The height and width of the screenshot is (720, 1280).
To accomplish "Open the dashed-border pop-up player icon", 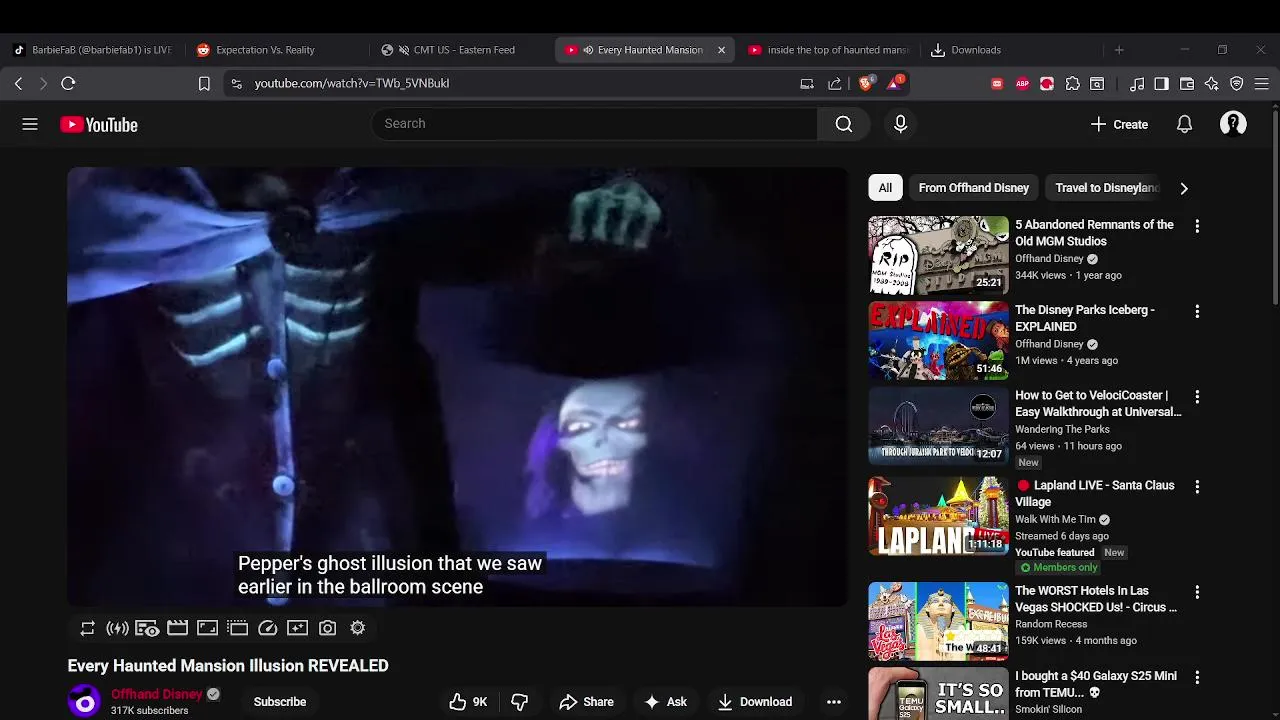I will (237, 628).
